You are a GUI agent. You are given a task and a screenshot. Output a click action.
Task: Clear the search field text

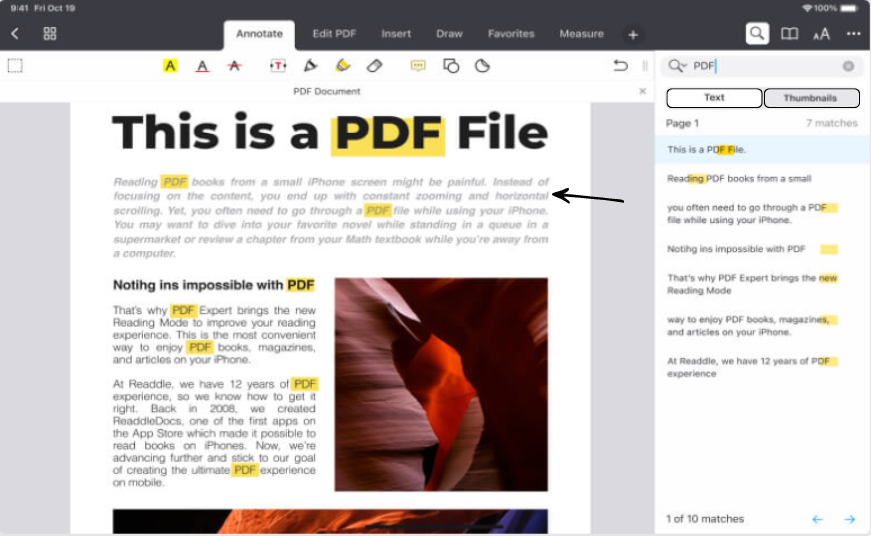click(848, 66)
